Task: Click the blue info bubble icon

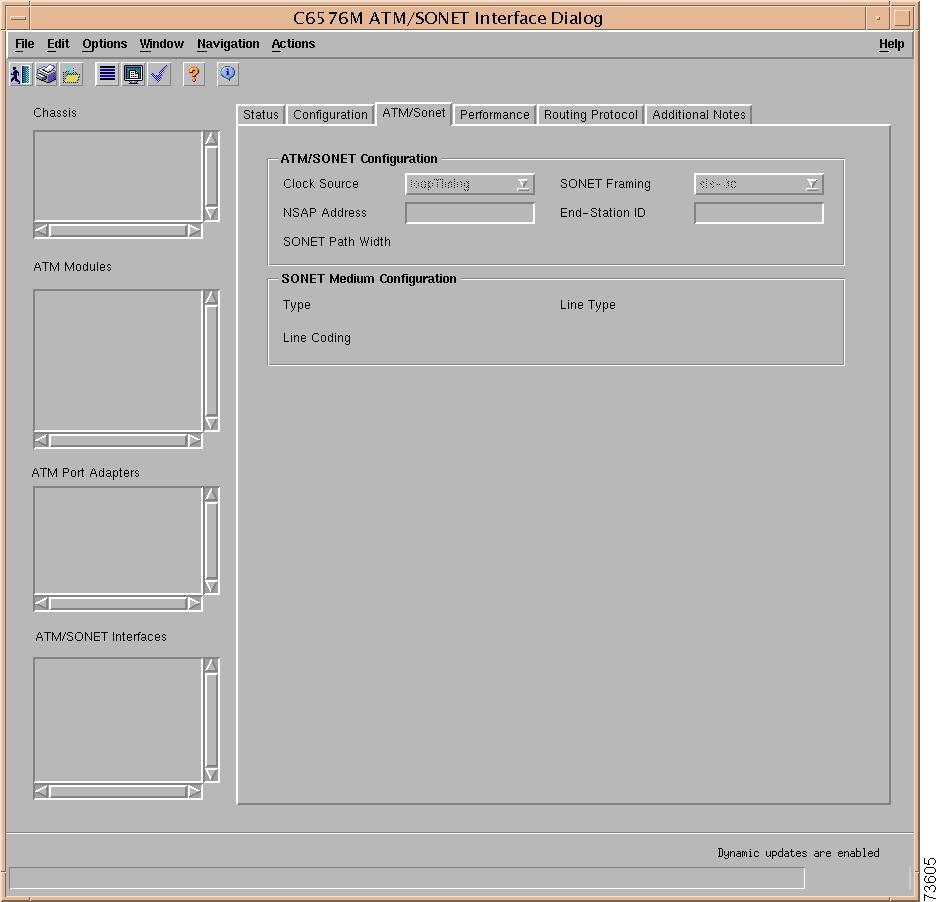Action: click(x=228, y=74)
